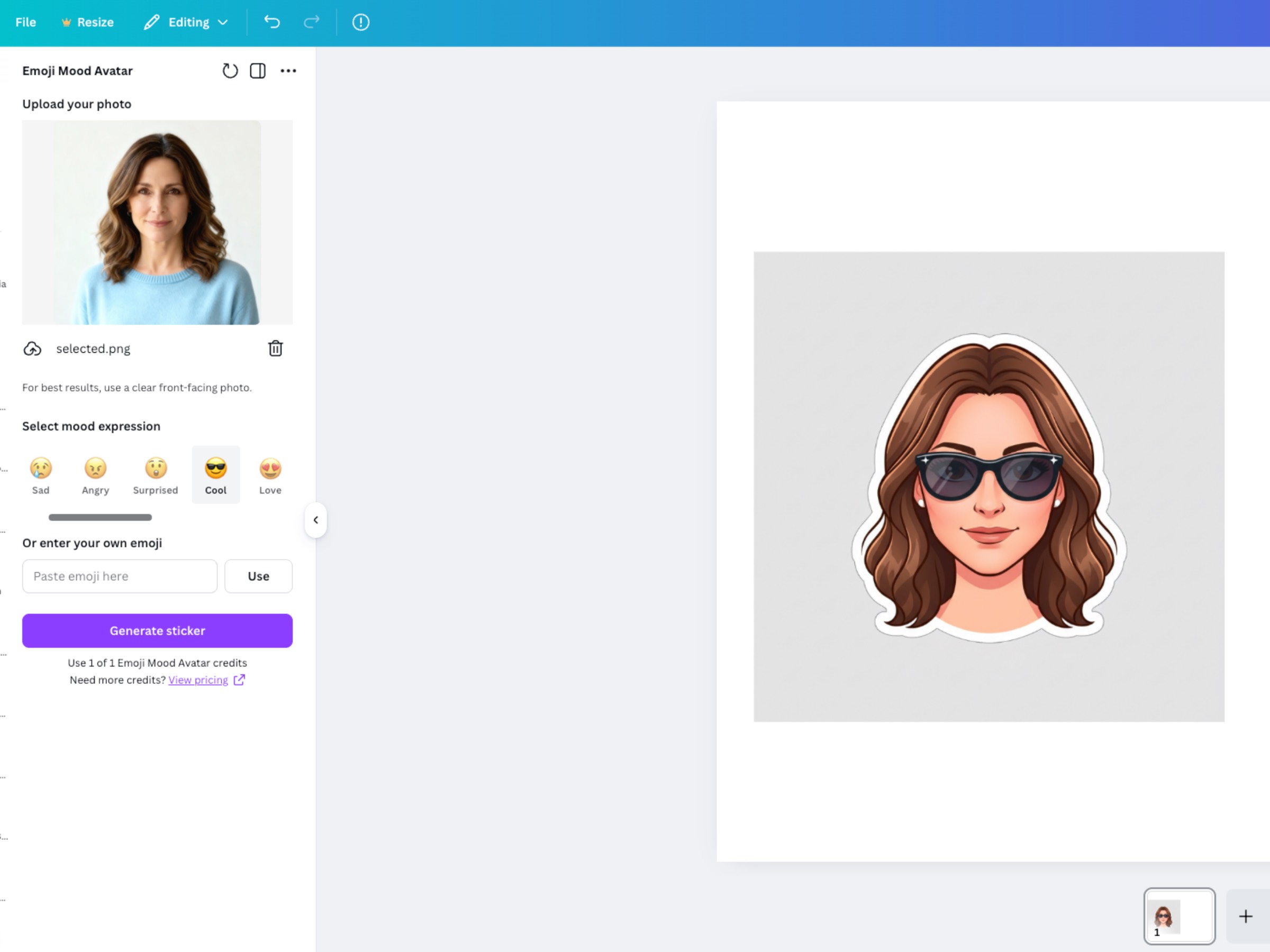
Task: Select the Love mood expression
Action: (270, 475)
